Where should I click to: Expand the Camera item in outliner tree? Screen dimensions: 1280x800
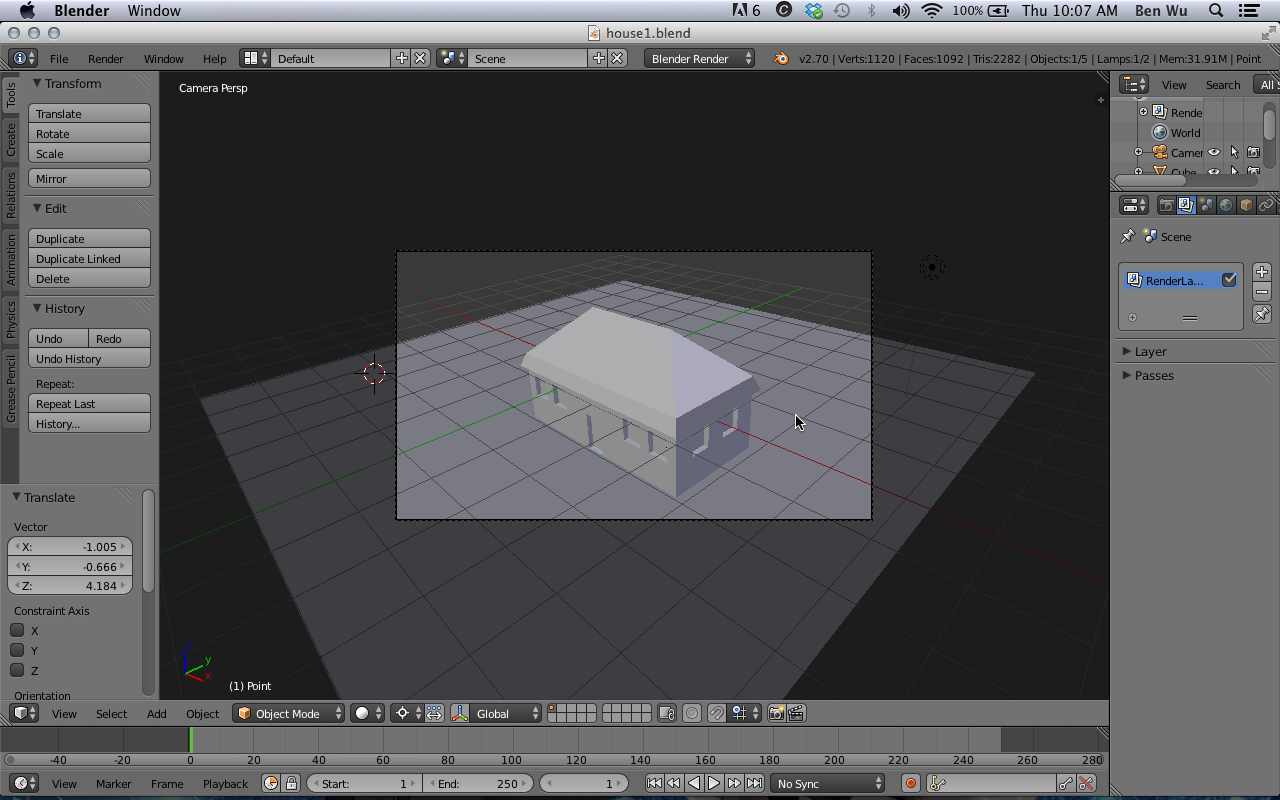1138,152
